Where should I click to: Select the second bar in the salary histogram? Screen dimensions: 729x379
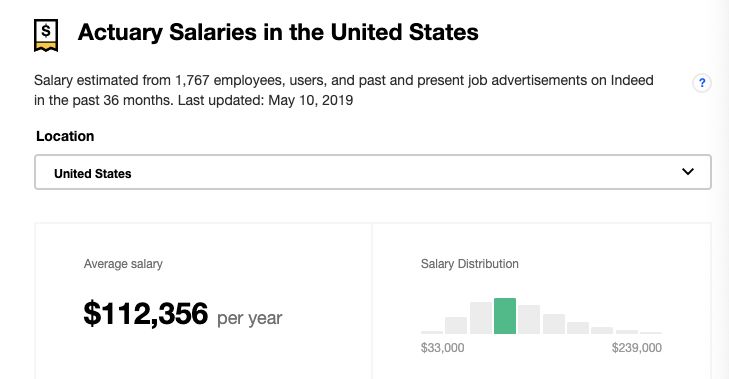(456, 326)
